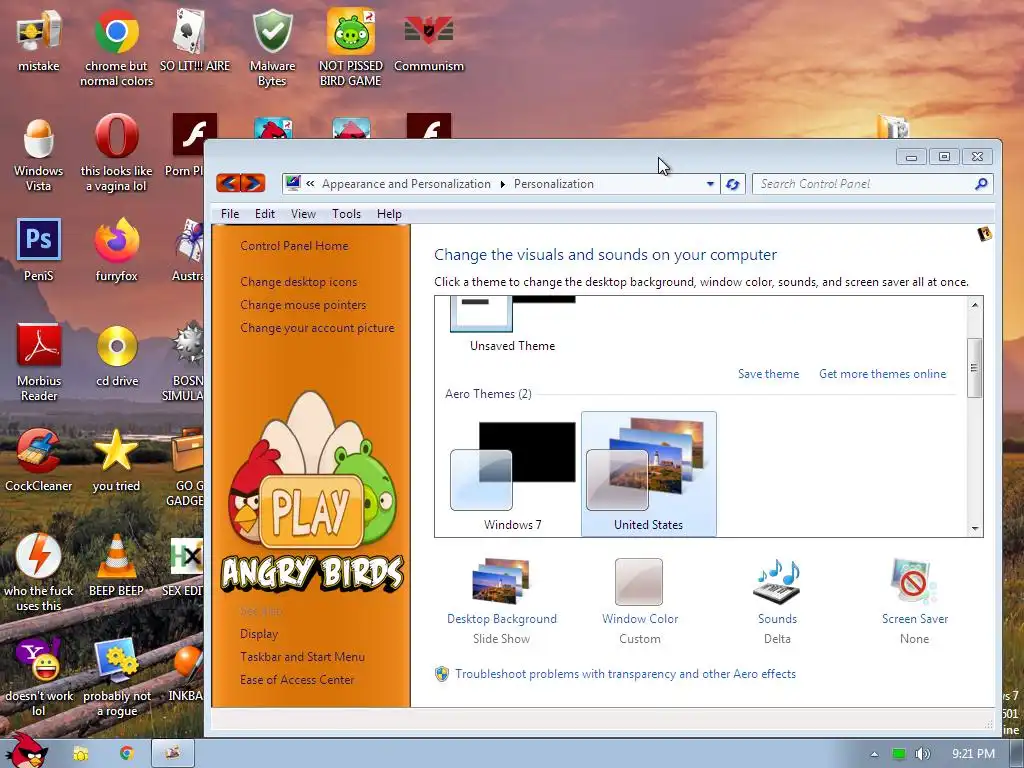
Task: Open the Photoshop 'Ps' desktop icon
Action: tap(39, 240)
